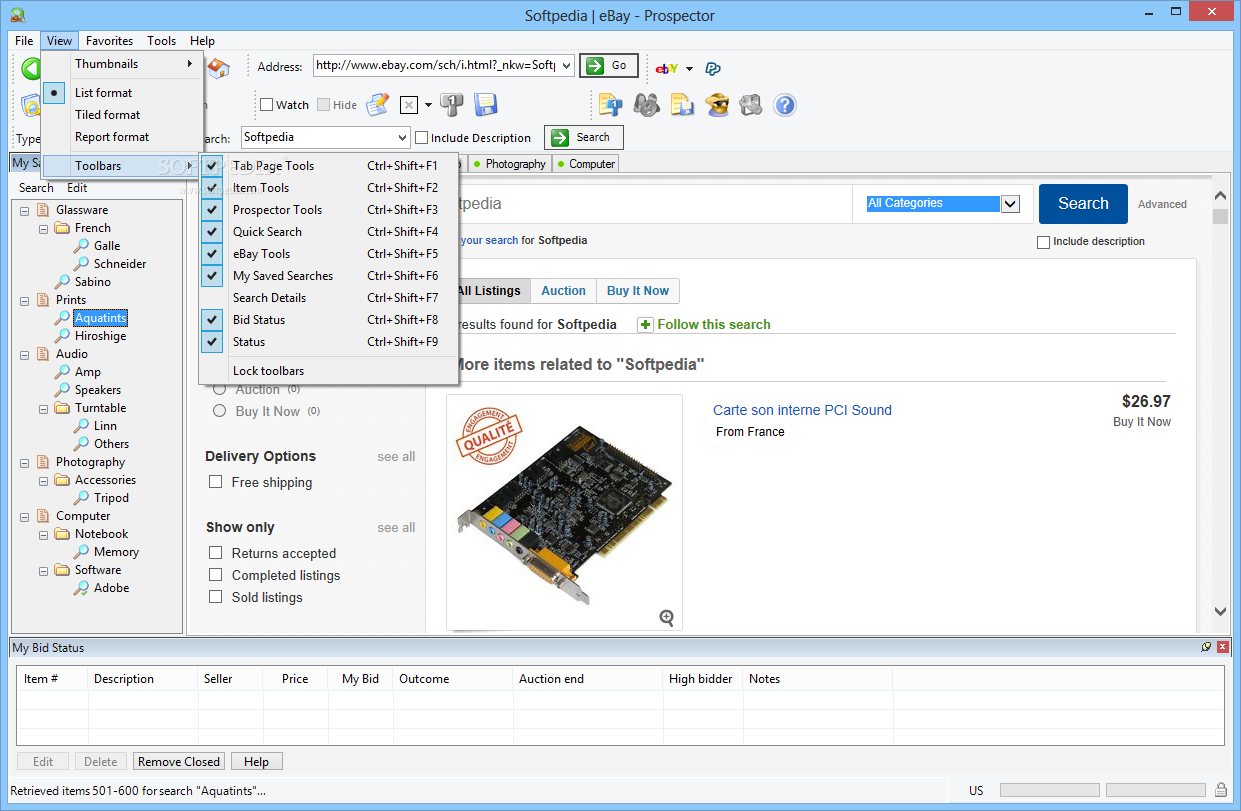Image resolution: width=1241 pixels, height=811 pixels.
Task: Click the eBay logo icon in toolbar
Action: pos(667,68)
